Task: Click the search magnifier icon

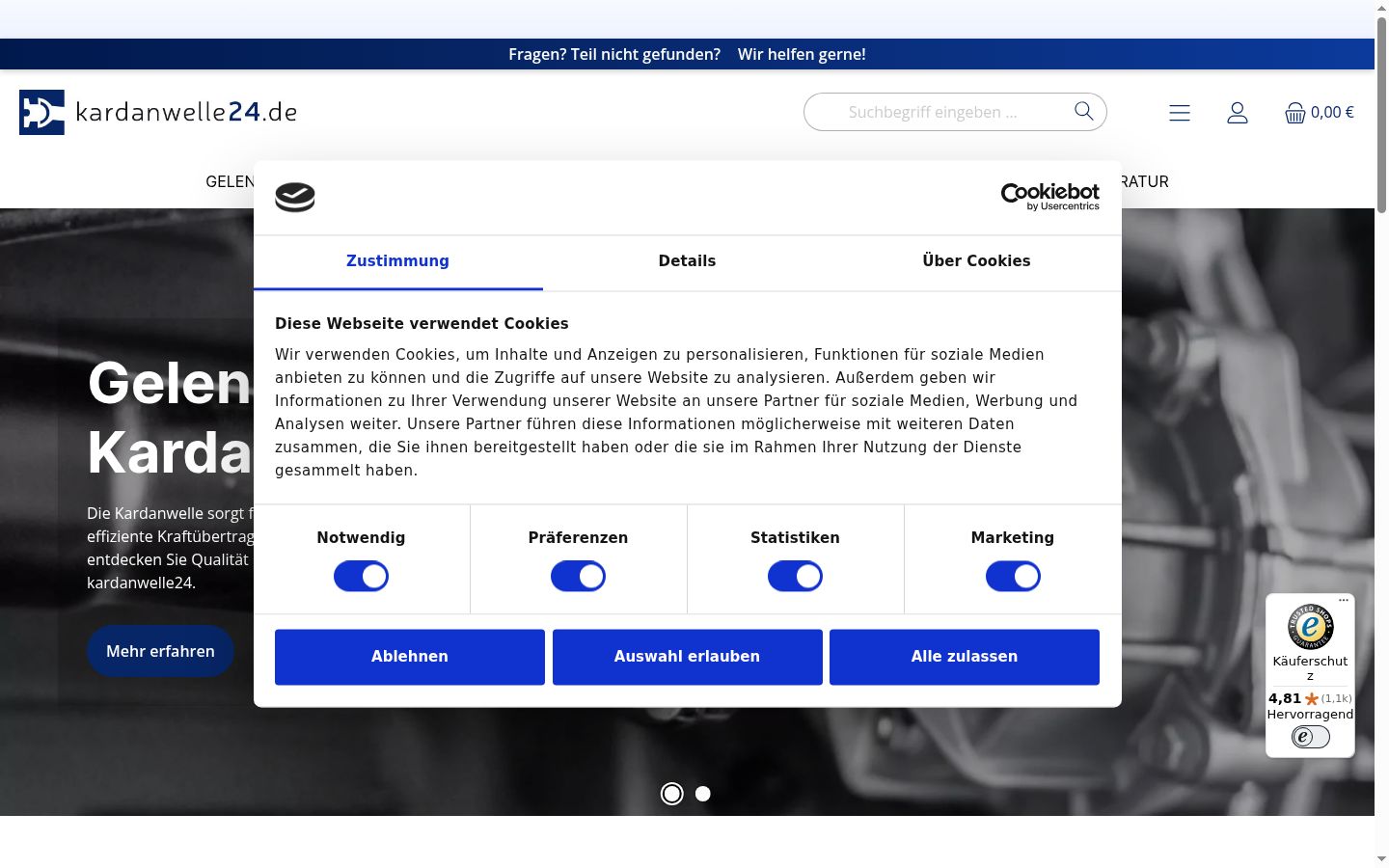Action: (x=1084, y=111)
